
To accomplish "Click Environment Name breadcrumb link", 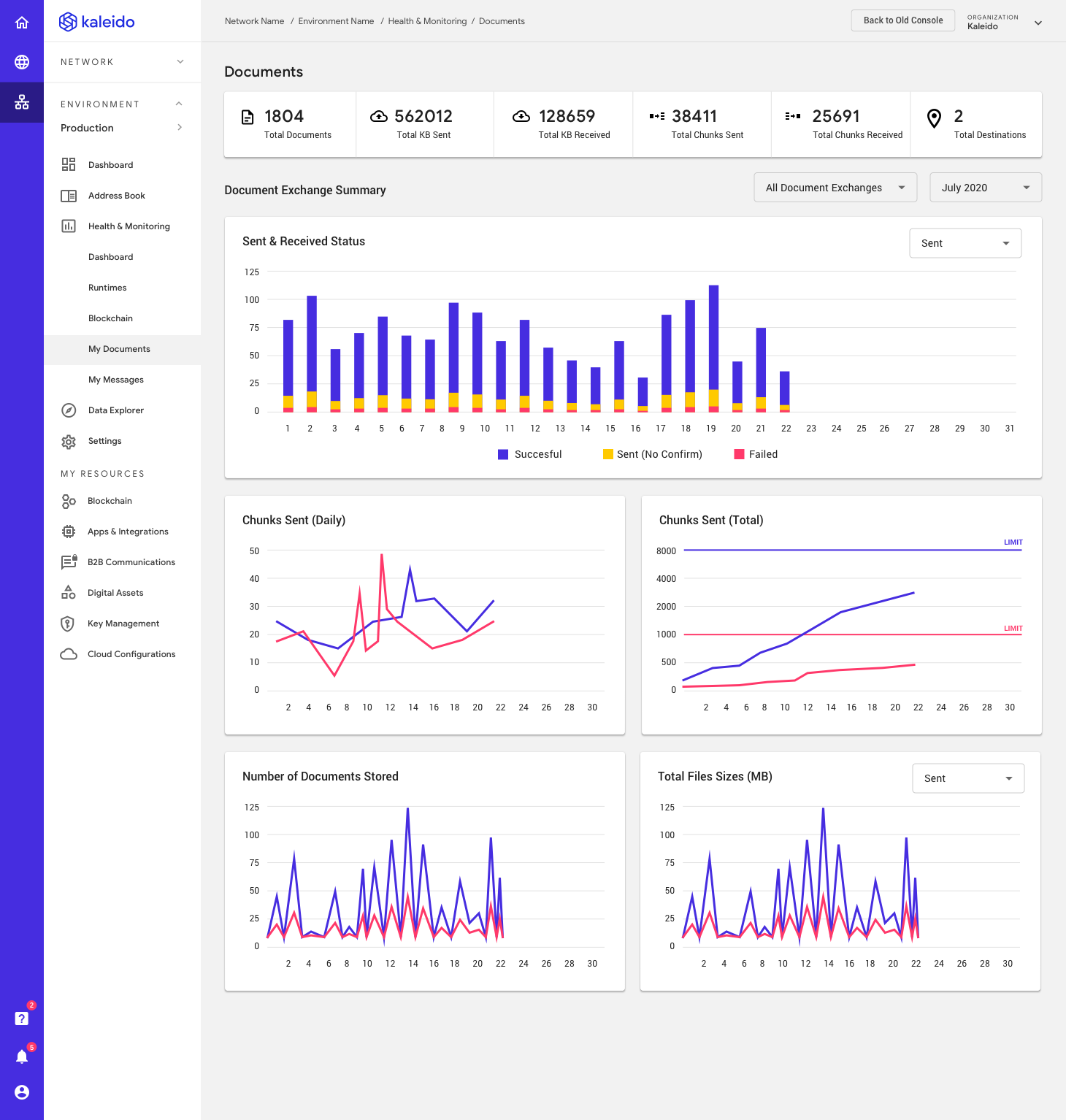I will click(x=336, y=21).
